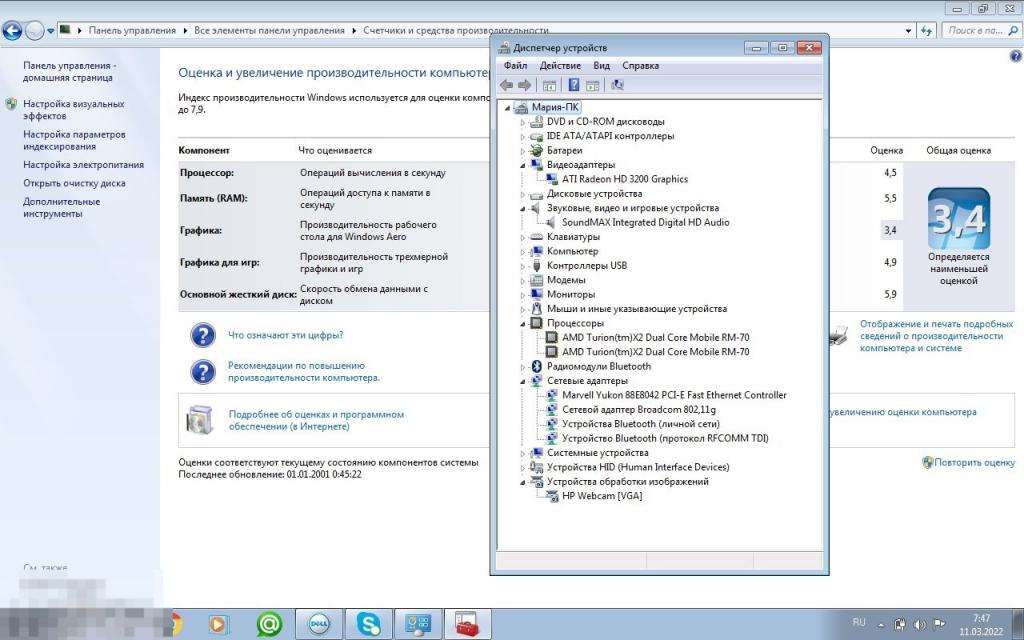Viewport: 1024px width, 640px height.
Task: Click the refresh button next to address bar
Action: tap(927, 30)
